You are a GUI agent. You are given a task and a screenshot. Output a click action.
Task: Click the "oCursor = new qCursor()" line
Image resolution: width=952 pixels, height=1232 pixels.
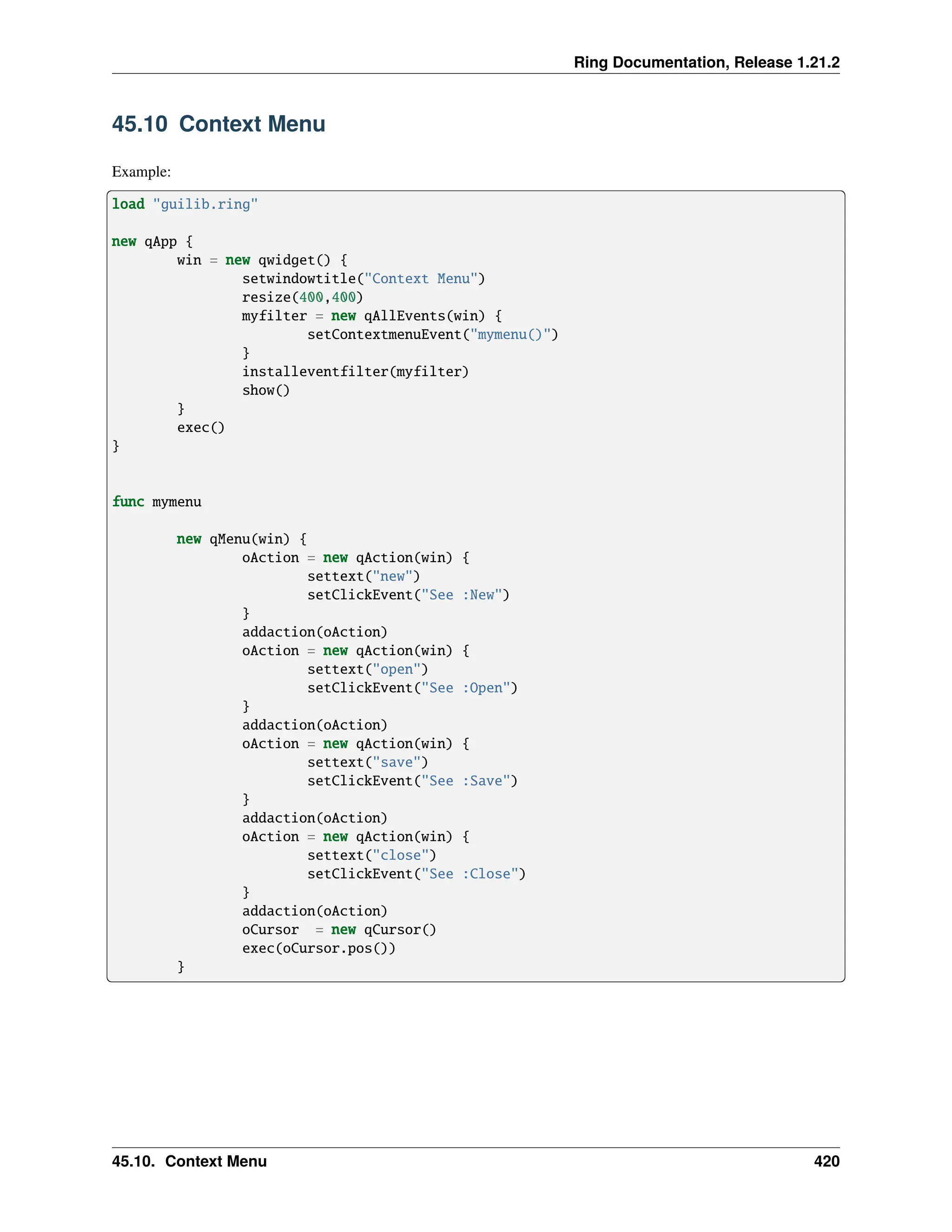[x=339, y=930]
